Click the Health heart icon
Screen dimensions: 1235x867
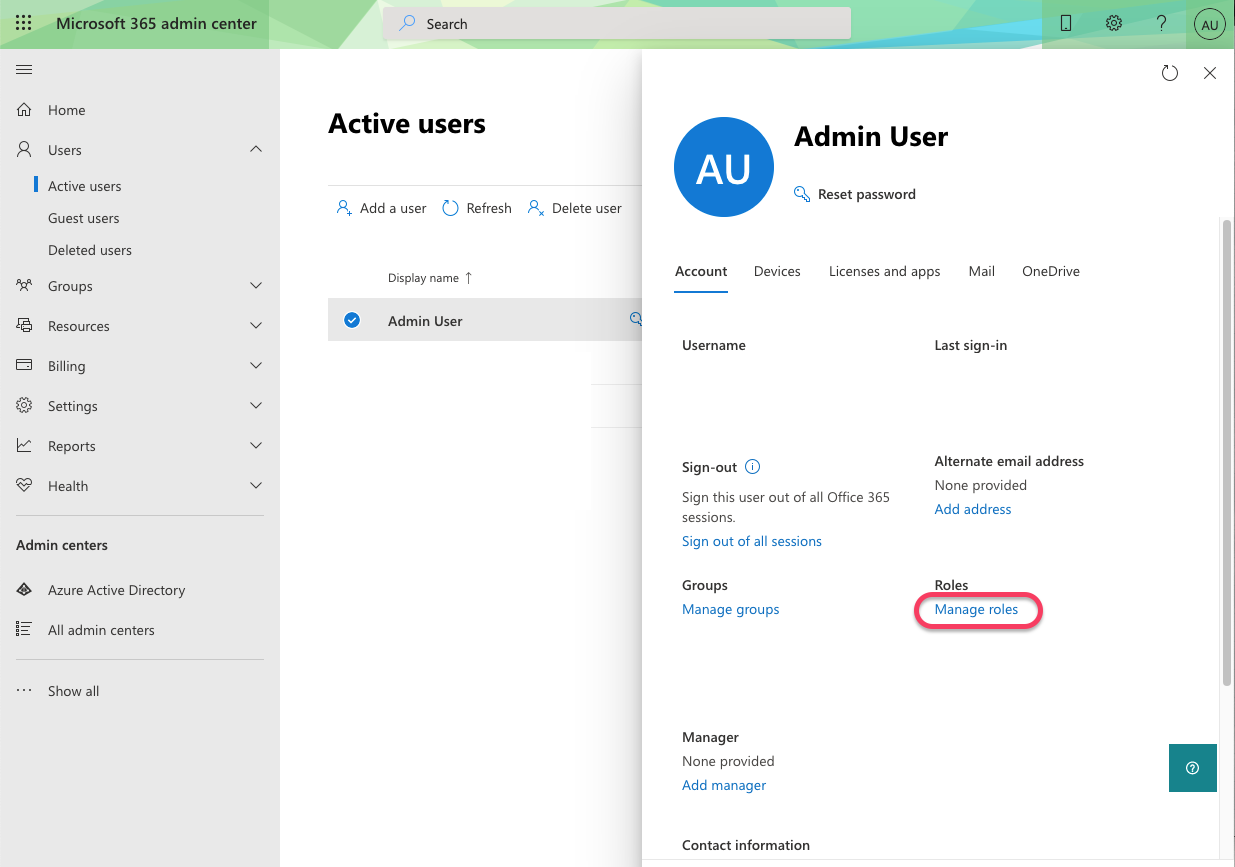tap(24, 486)
